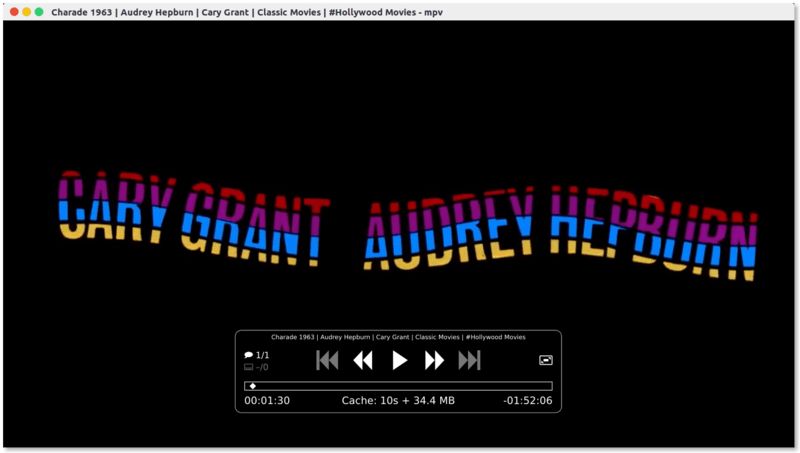The width and height of the screenshot is (800, 453).
Task: Seek to middle of the progress bar
Action: pyautogui.click(x=398, y=386)
